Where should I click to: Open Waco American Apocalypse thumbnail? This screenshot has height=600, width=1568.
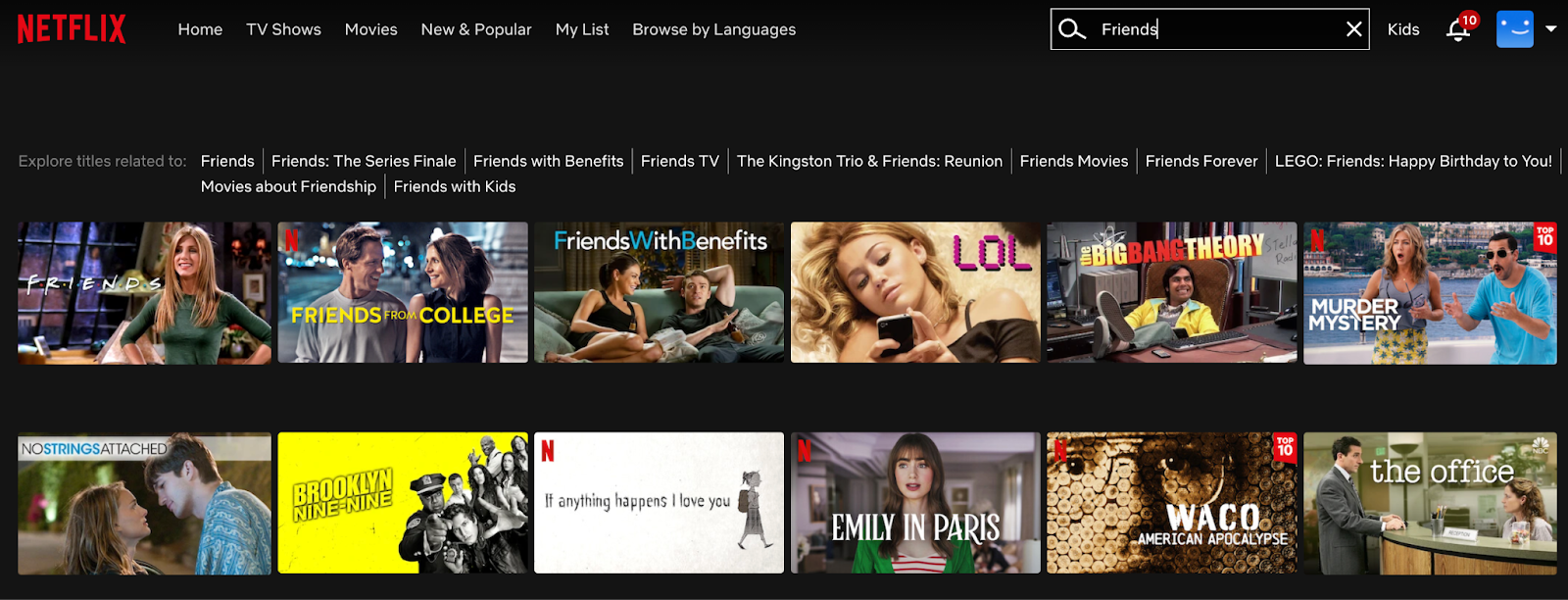coord(1172,503)
